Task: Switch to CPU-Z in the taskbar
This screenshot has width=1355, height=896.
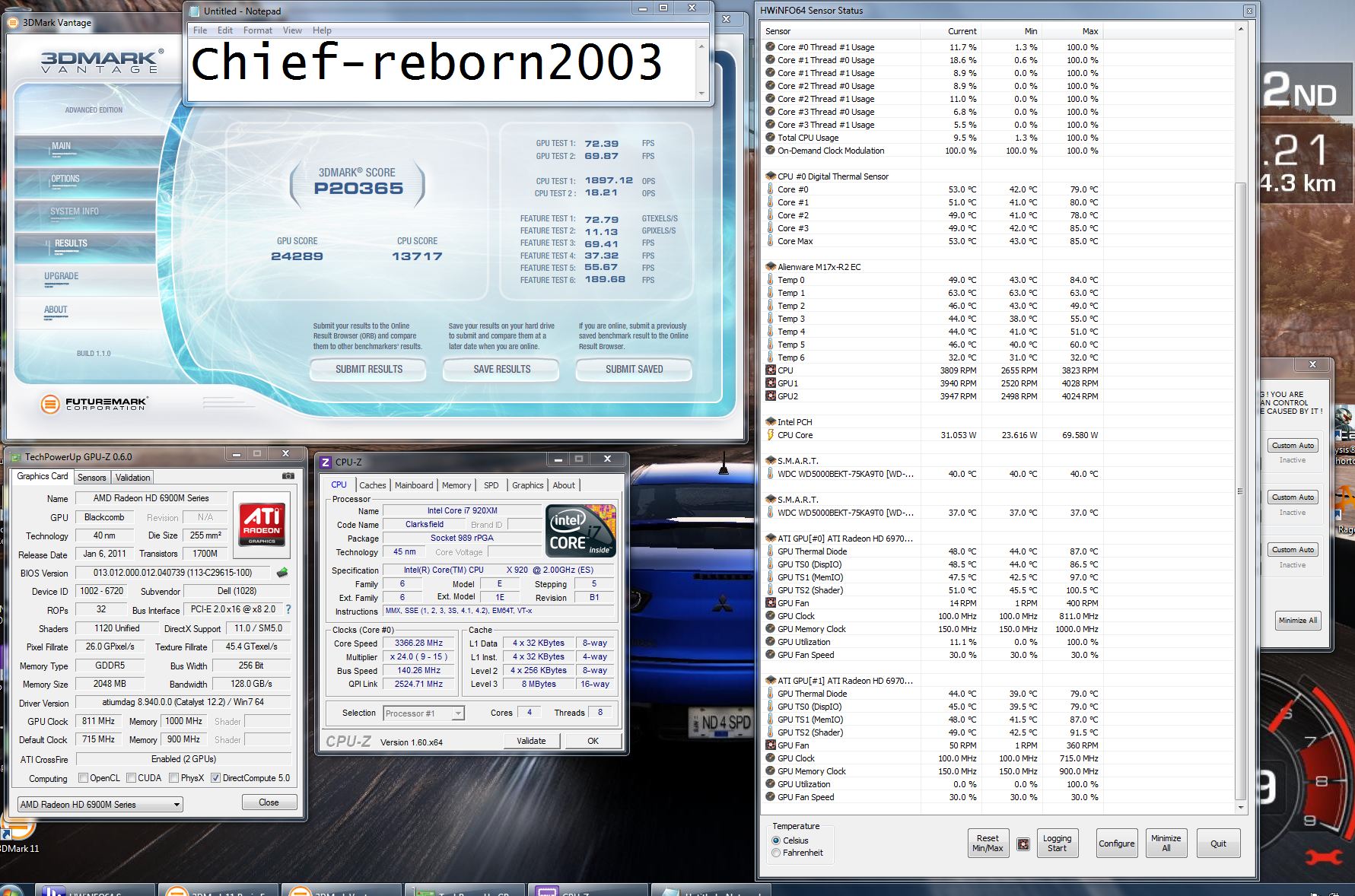Action: [588, 890]
